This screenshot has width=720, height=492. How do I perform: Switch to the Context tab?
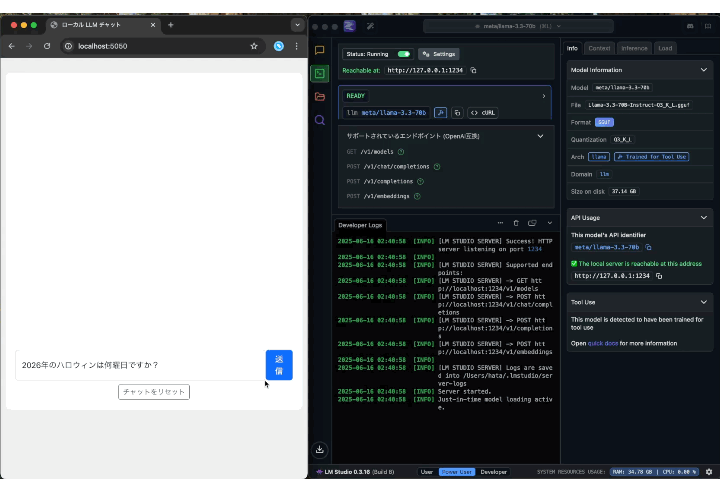(x=599, y=48)
